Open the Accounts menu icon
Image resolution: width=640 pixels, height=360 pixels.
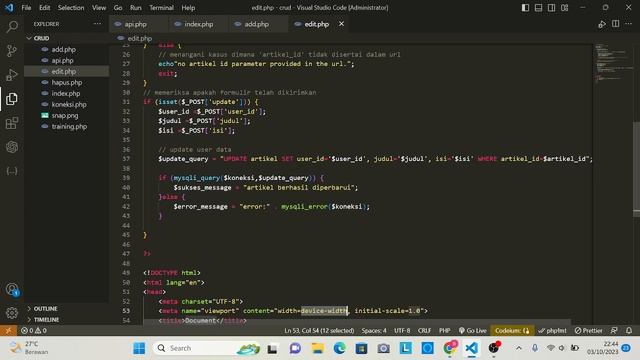[x=12, y=289]
